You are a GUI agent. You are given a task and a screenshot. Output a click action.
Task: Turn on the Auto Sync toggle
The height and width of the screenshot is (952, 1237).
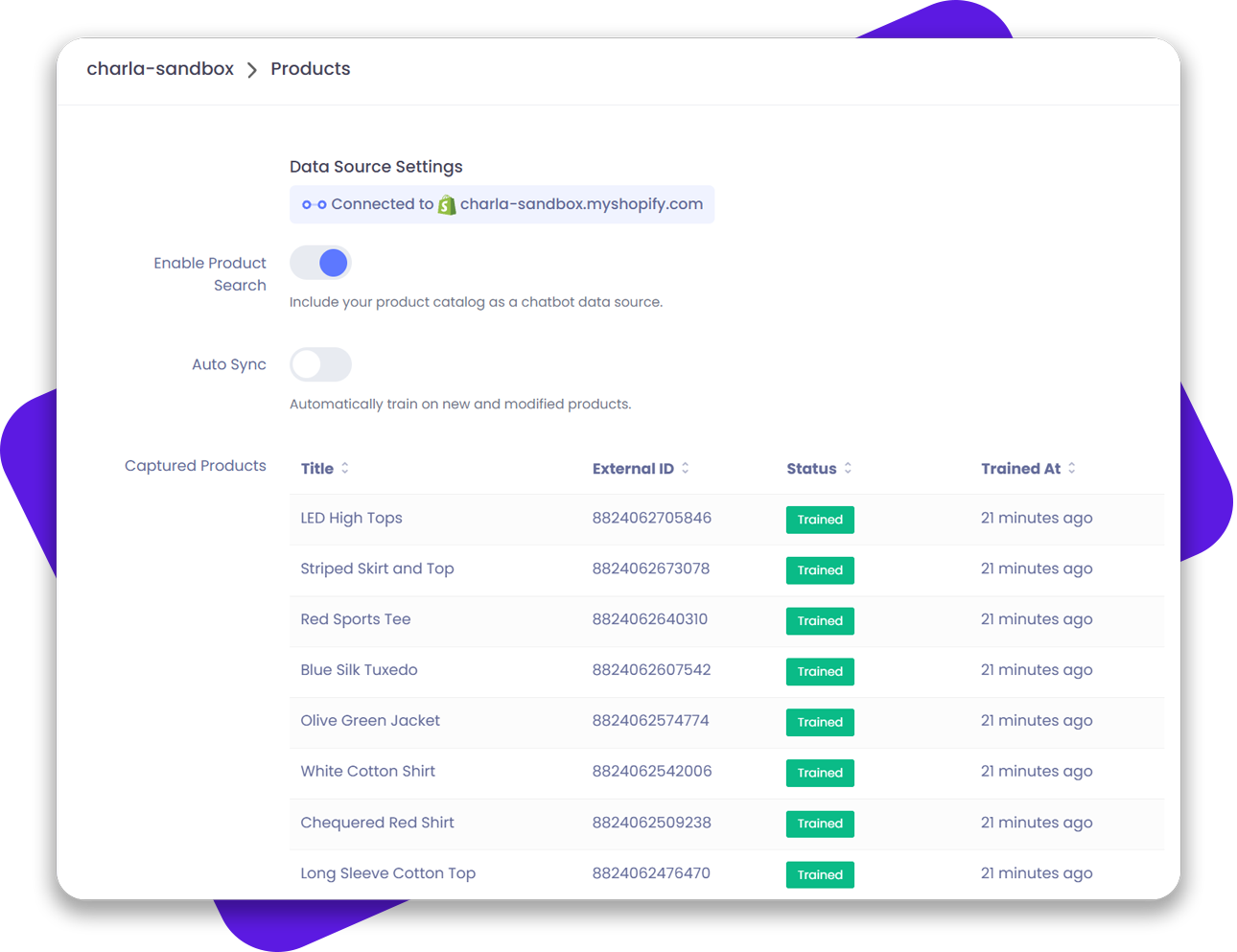(320, 364)
